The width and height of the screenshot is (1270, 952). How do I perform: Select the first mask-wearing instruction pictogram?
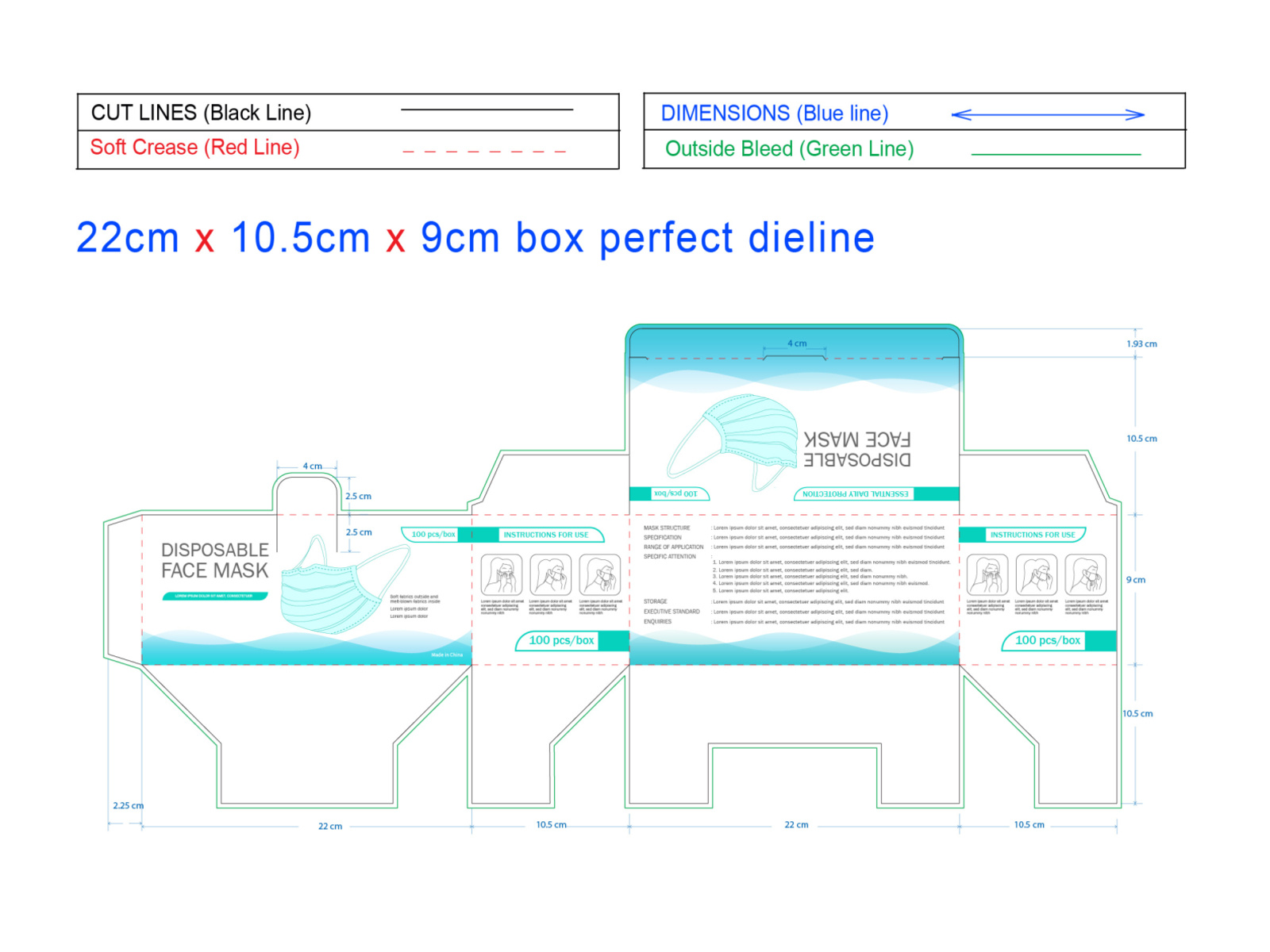pos(502,576)
